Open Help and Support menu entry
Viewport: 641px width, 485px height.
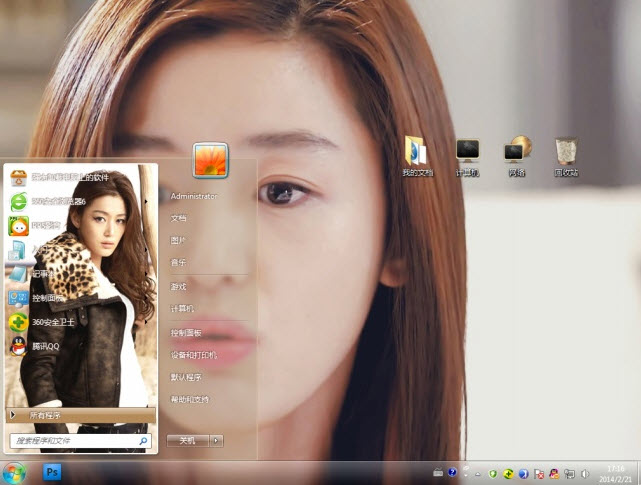tap(190, 400)
